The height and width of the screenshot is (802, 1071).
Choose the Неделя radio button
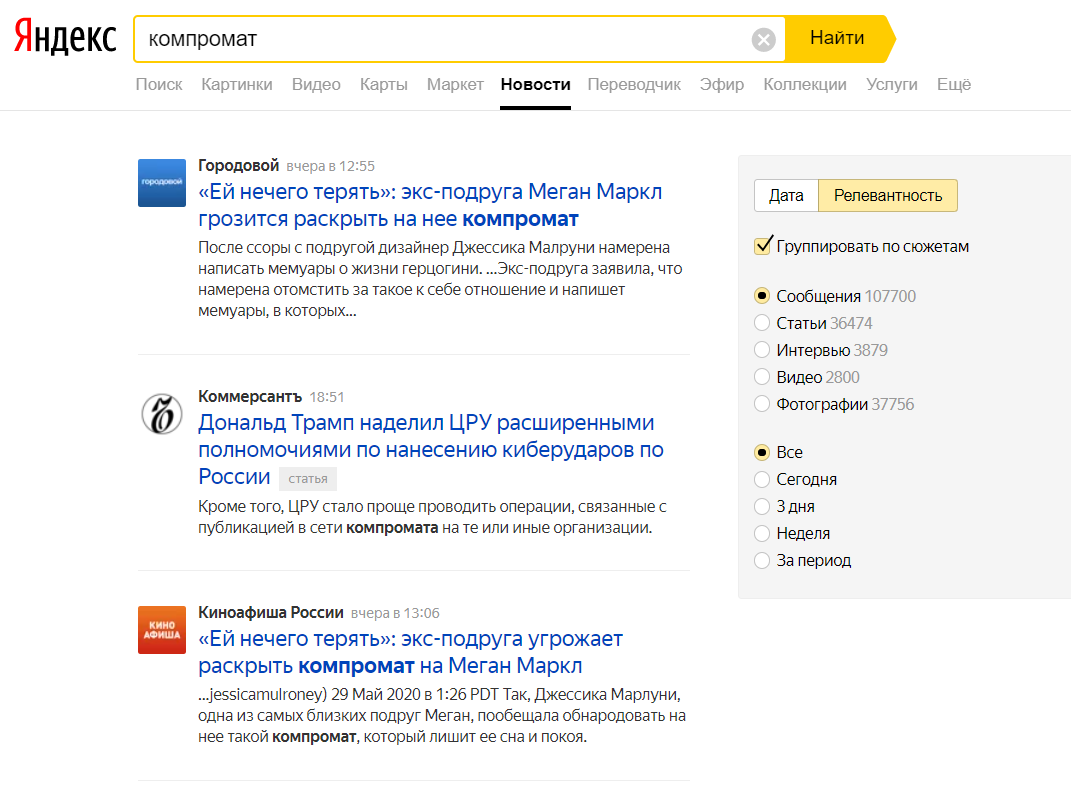tap(762, 534)
